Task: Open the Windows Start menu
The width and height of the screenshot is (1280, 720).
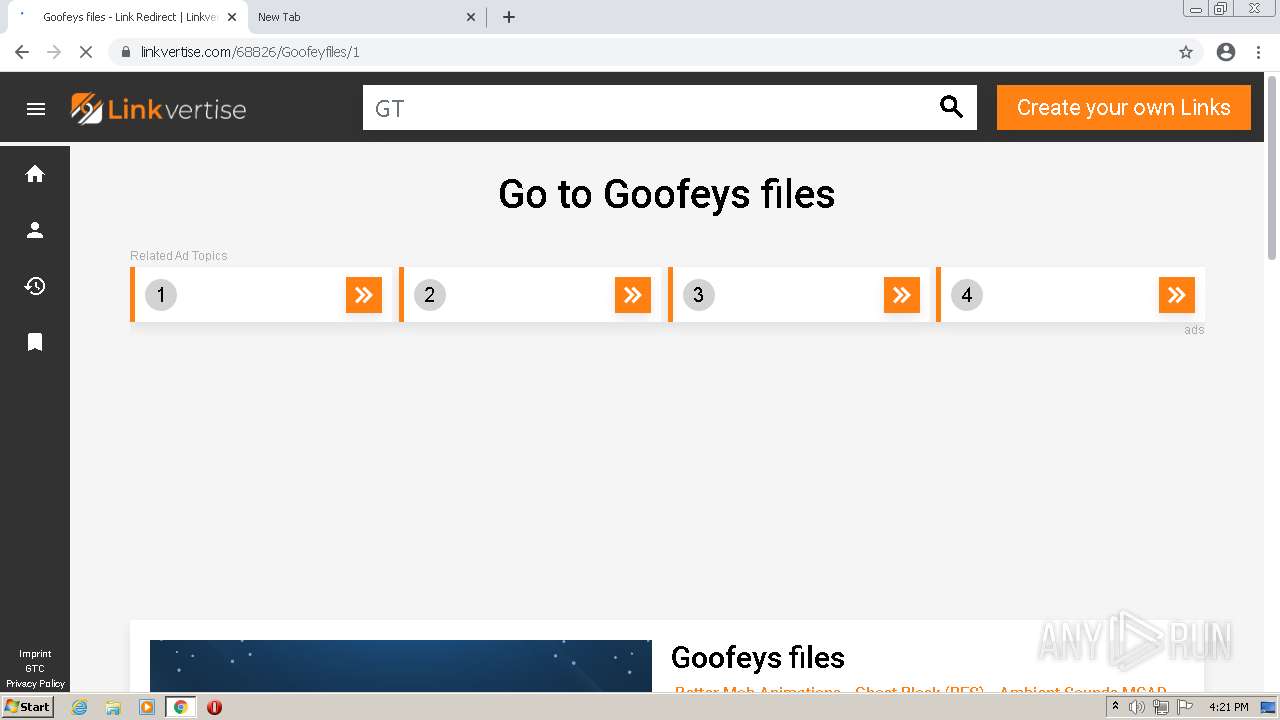Action: tap(27, 707)
